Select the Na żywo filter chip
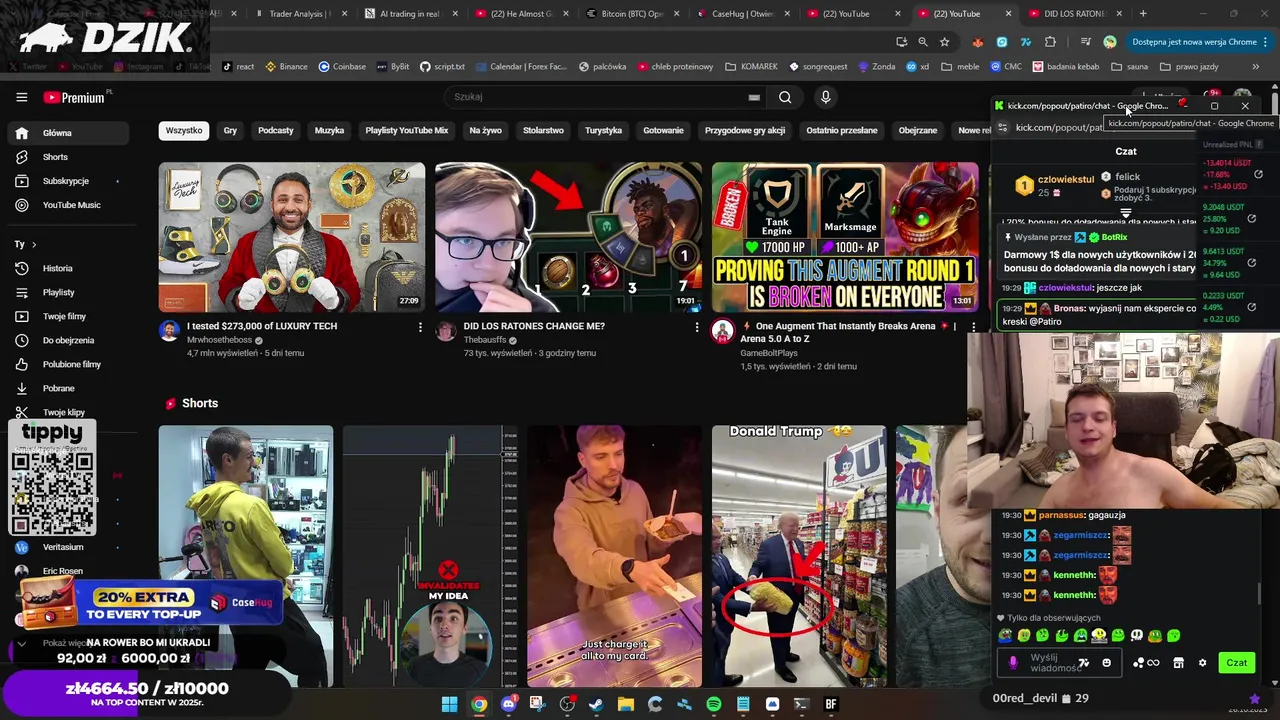 486,130
